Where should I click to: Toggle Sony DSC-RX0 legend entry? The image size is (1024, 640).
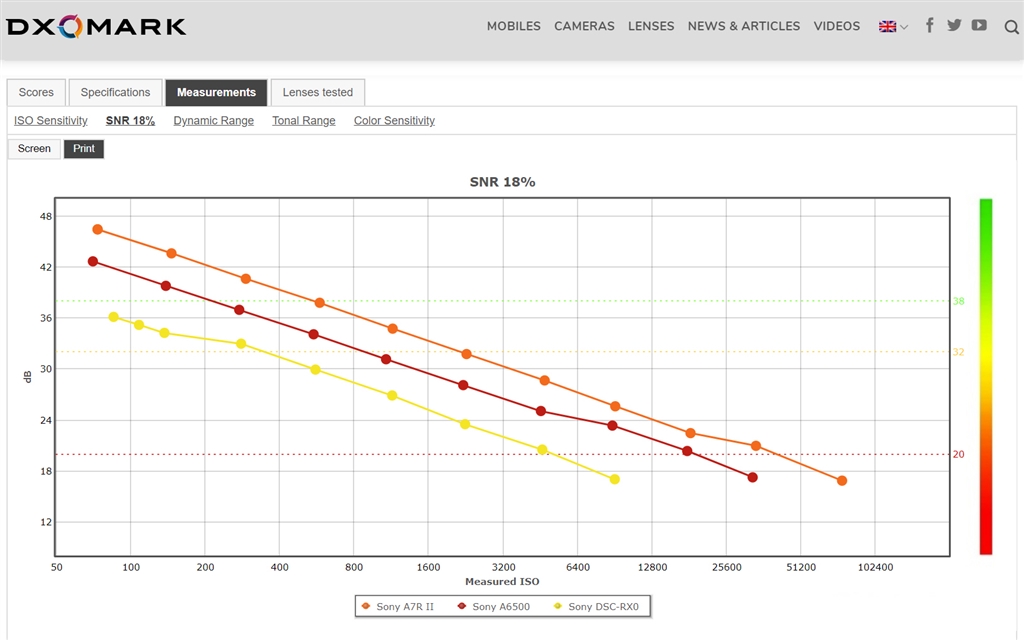click(596, 607)
